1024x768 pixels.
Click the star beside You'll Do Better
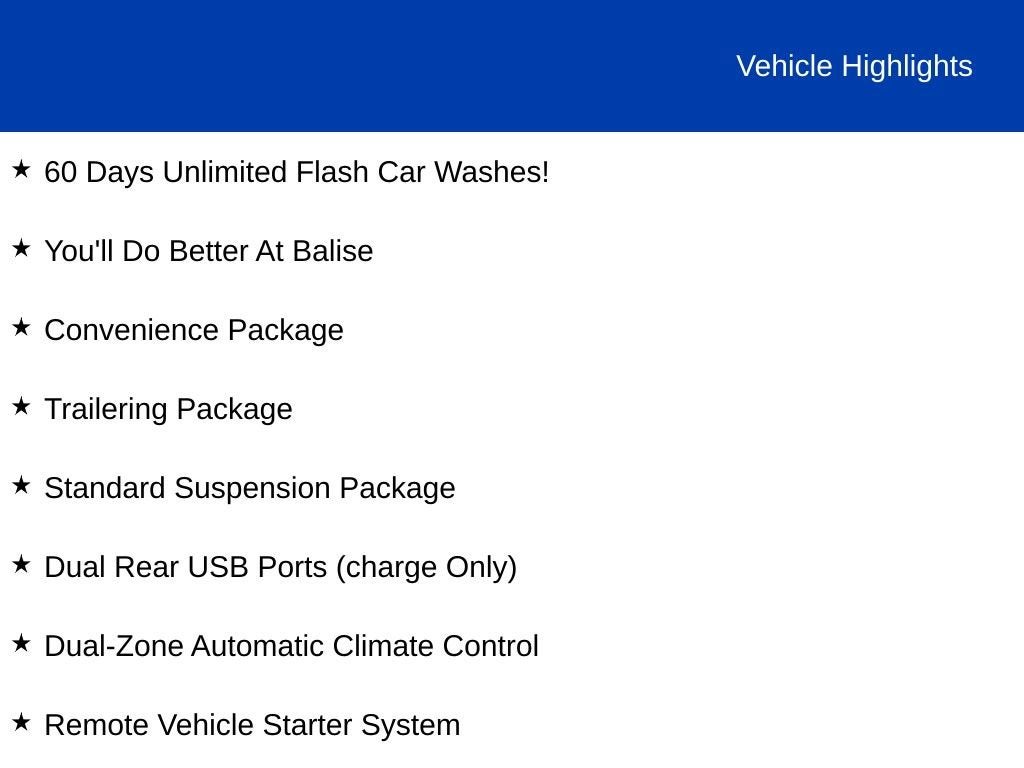(21, 248)
